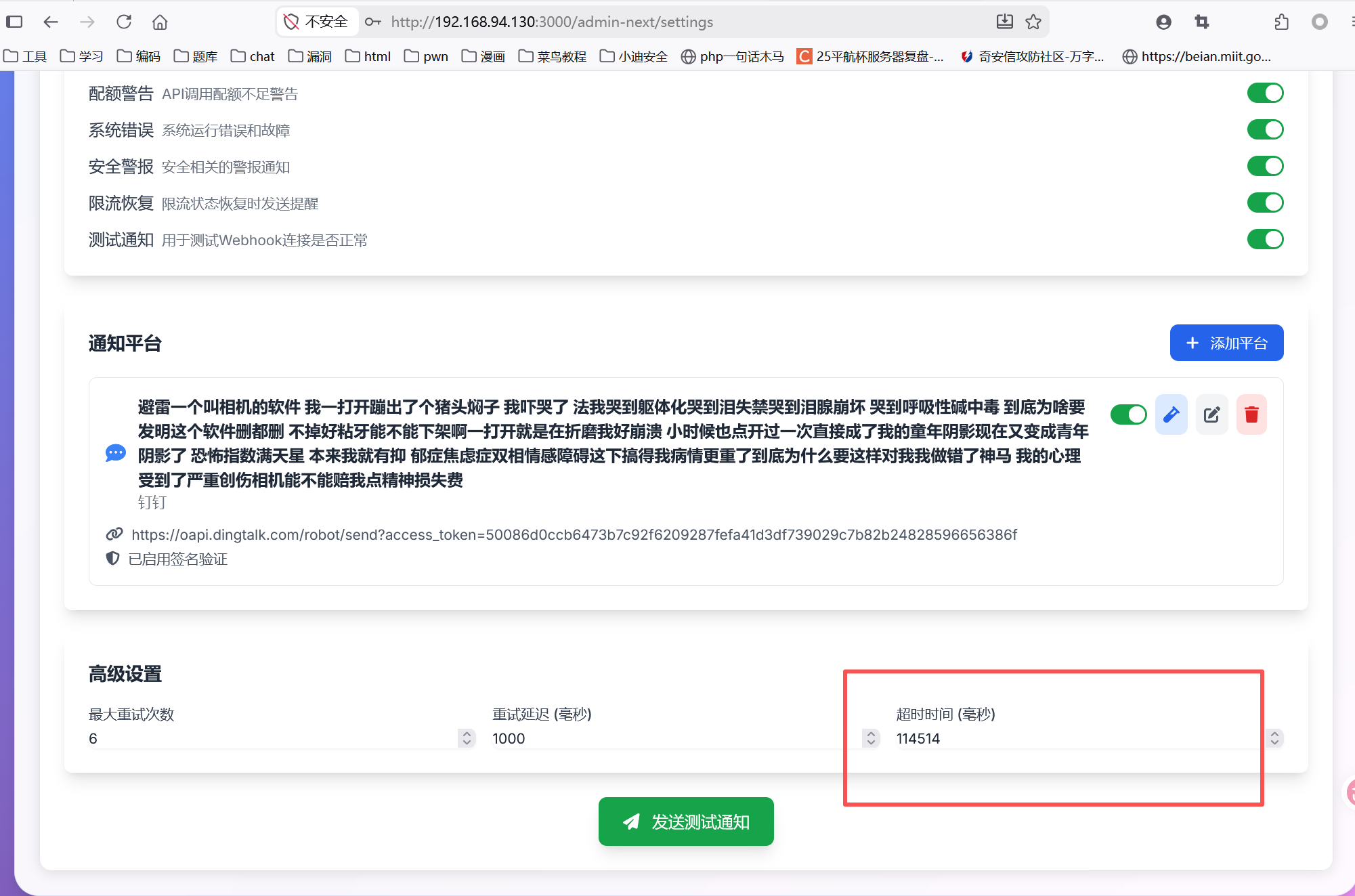
Task: Delete the DingTalk platform with trash icon
Action: pyautogui.click(x=1251, y=414)
